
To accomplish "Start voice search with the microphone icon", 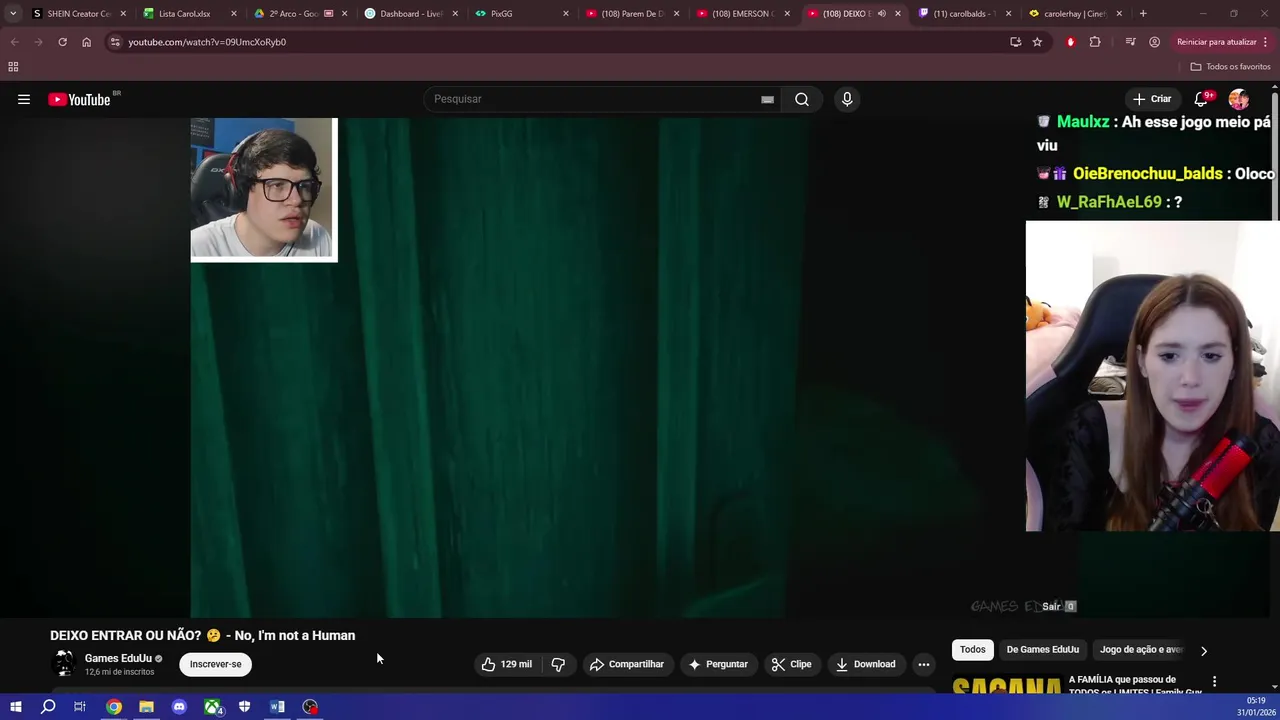I will (847, 99).
